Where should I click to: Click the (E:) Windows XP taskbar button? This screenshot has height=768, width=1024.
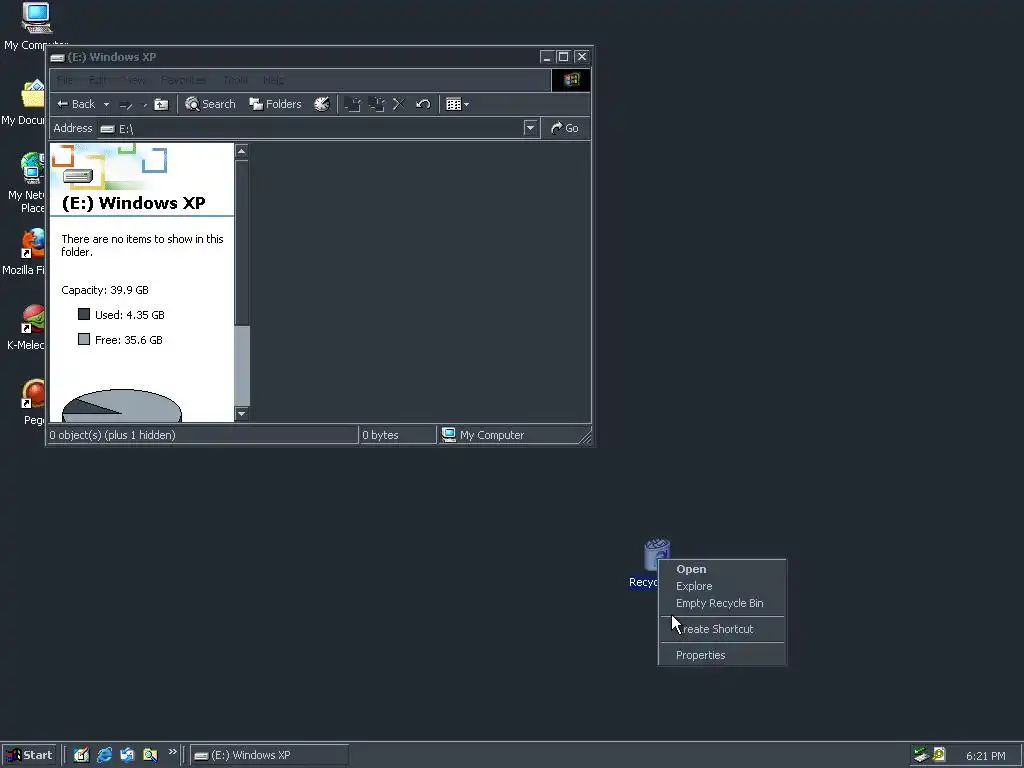269,755
